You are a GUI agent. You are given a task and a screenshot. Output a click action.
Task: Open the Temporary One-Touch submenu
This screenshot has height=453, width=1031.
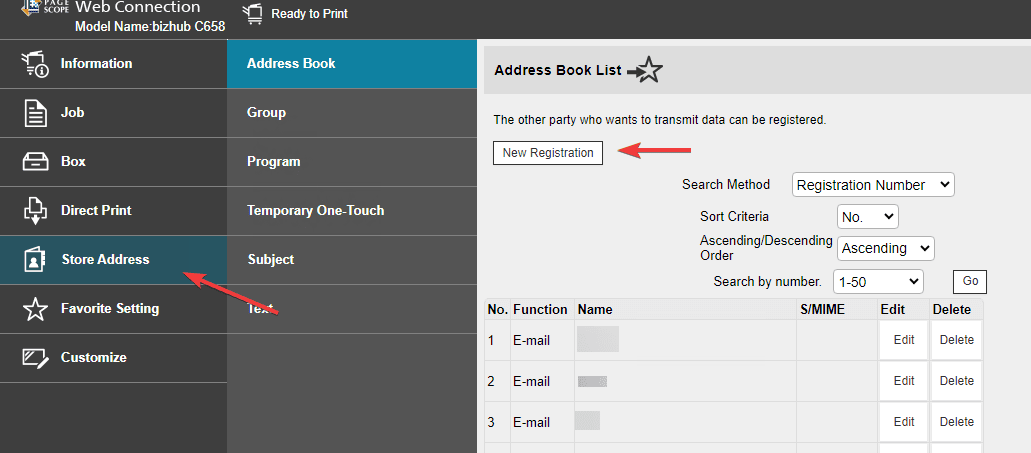[x=352, y=211]
